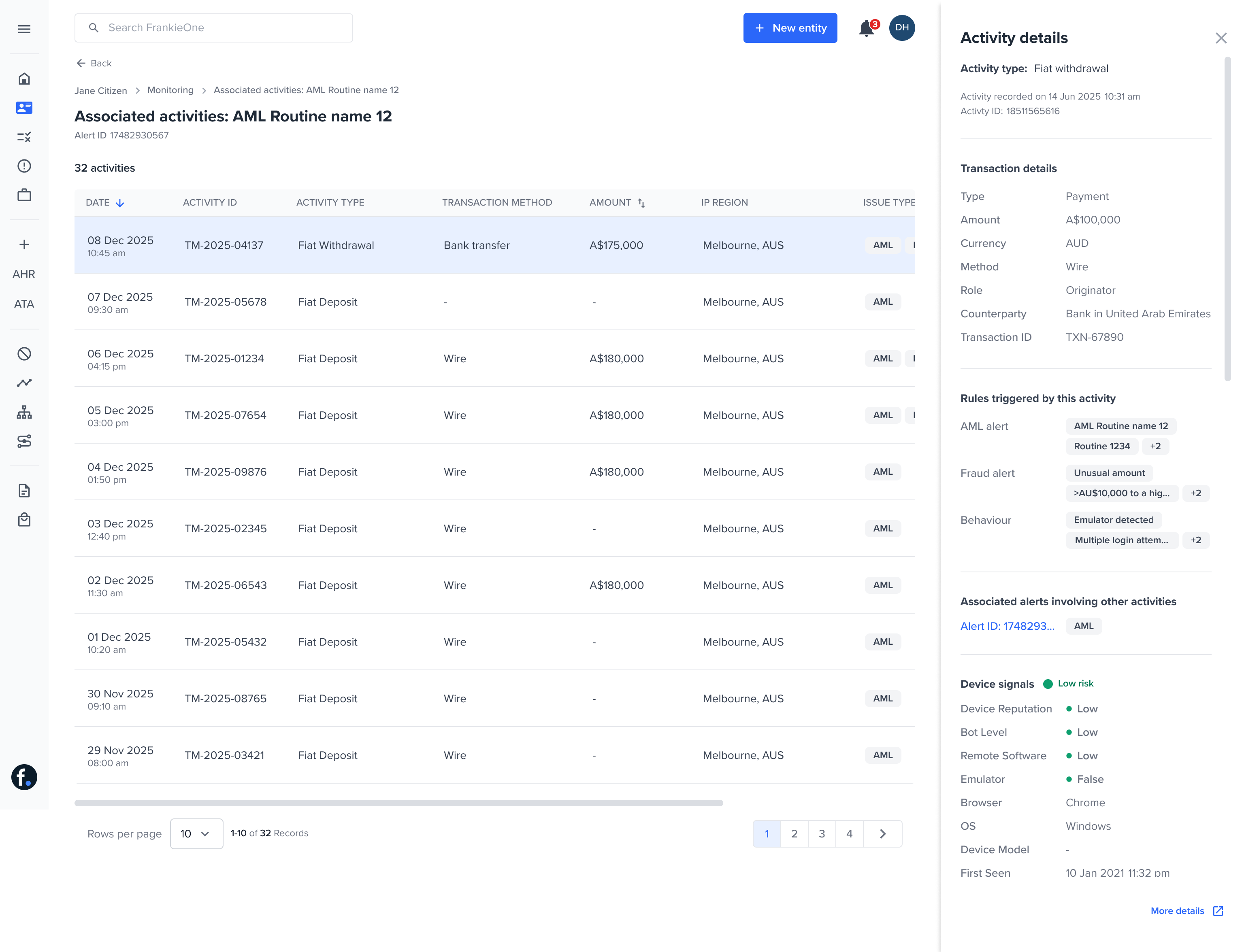This screenshot has height=952, width=1244.
Task: Toggle sorting on the Amount column
Action: [x=641, y=202]
